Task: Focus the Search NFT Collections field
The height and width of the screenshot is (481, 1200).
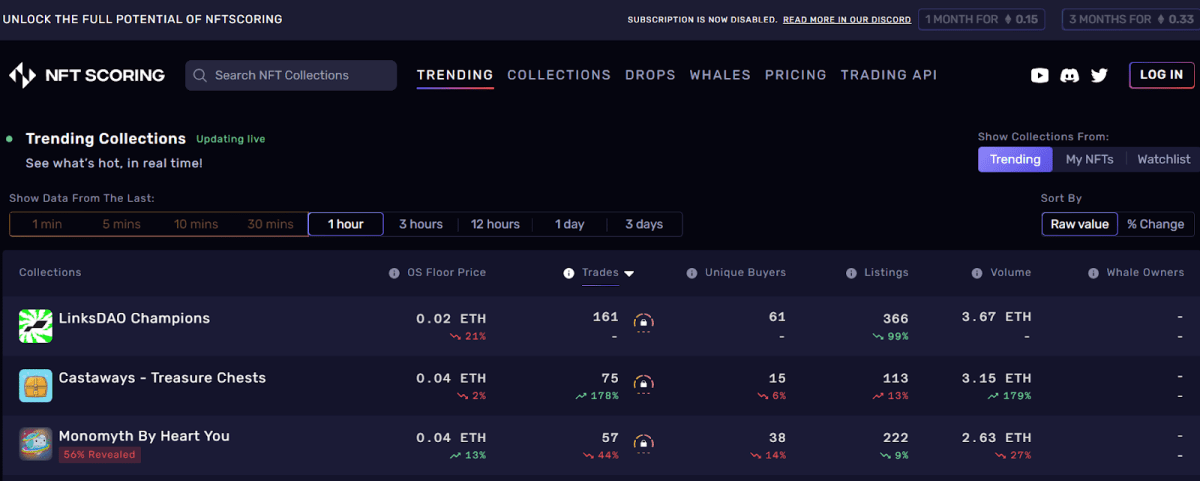Action: tap(291, 75)
